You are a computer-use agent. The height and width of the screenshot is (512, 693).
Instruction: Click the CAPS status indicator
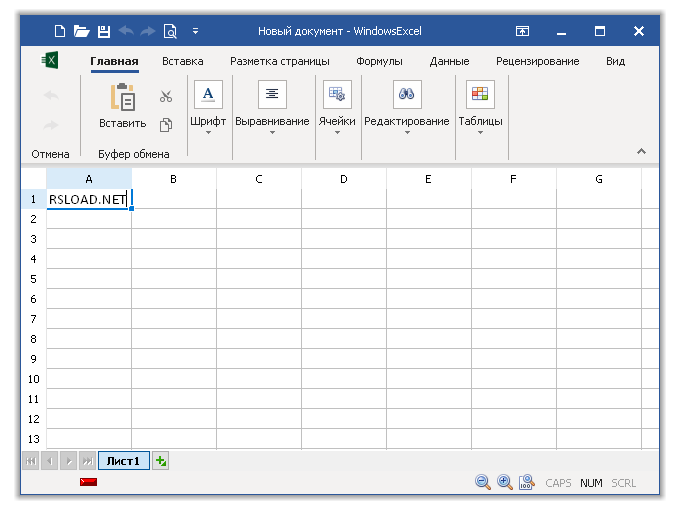pos(558,483)
